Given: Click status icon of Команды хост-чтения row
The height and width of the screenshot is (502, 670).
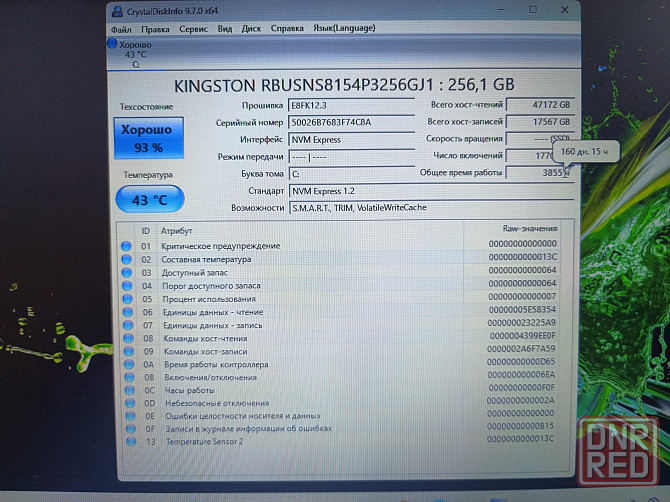Looking at the screenshot, I should 129,338.
